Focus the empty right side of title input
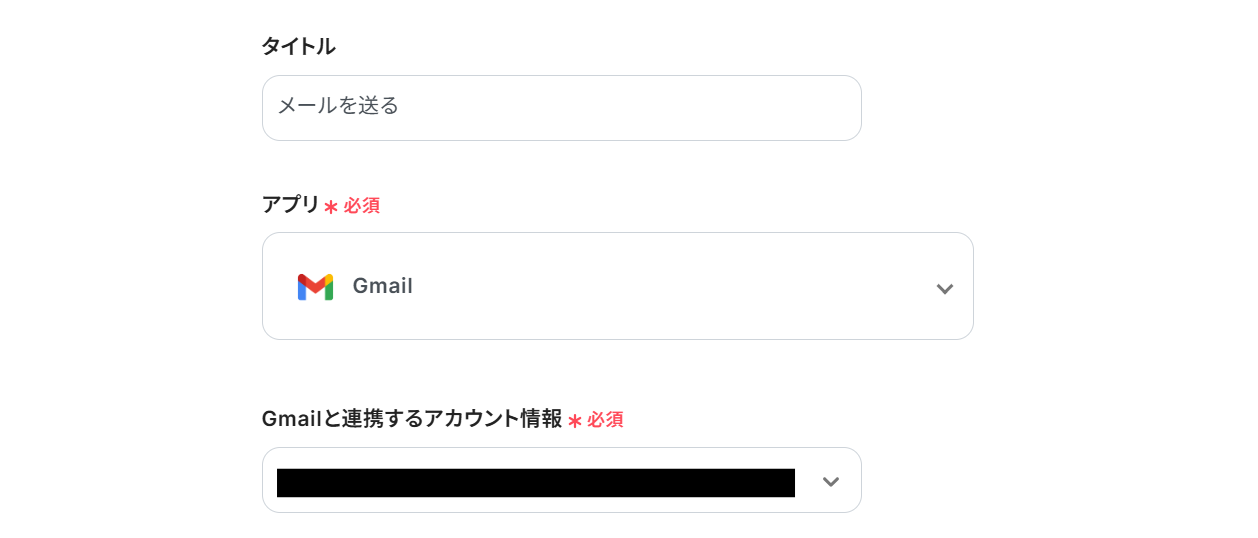 tap(700, 108)
